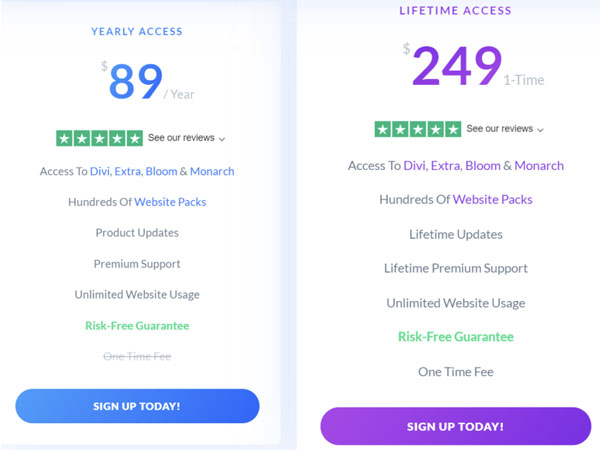The height and width of the screenshot is (450, 600).
Task: Click the purple Sign Up Today button
Action: tap(455, 426)
